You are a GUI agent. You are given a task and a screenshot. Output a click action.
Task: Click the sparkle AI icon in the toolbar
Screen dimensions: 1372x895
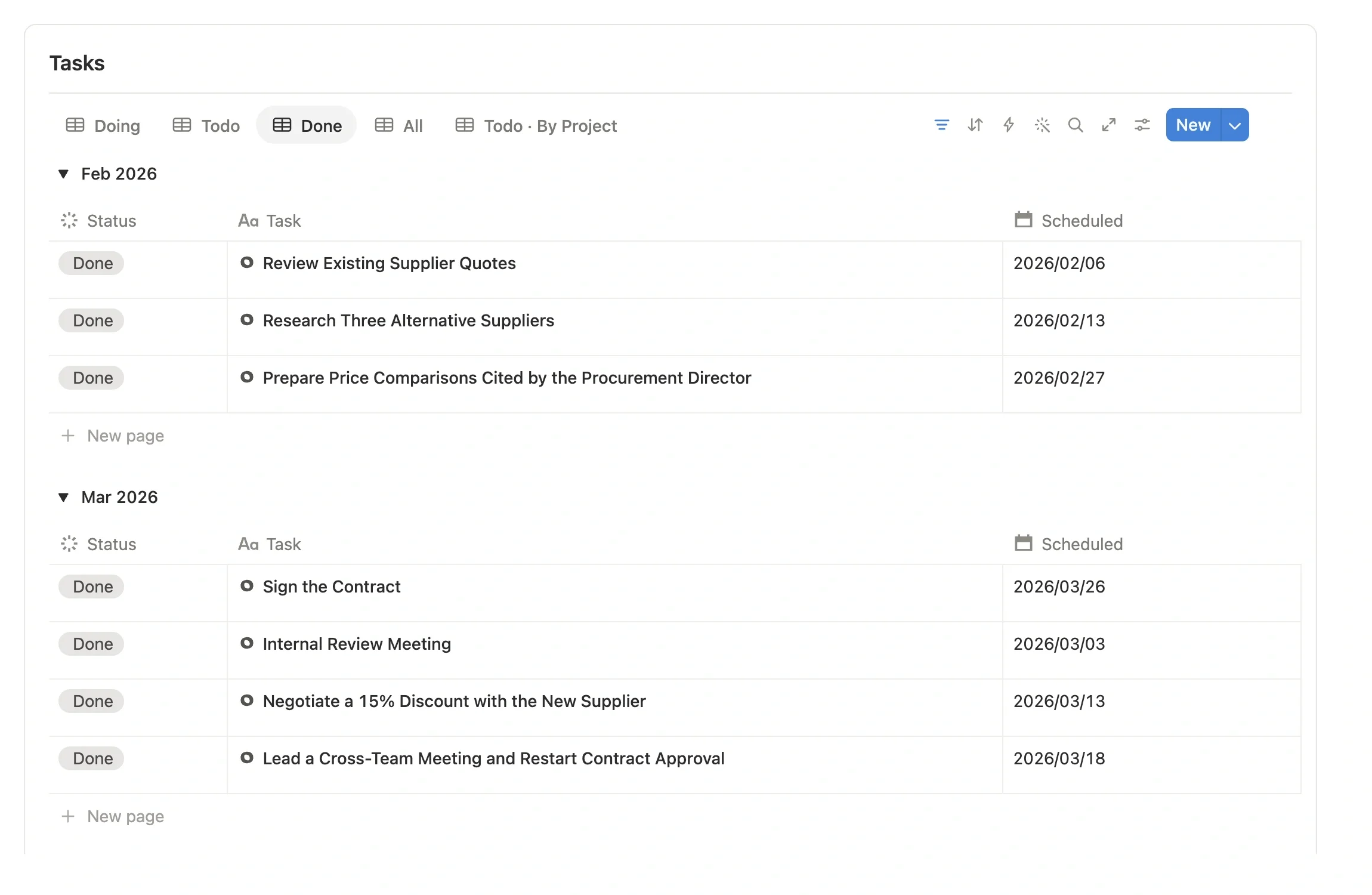tap(1042, 125)
